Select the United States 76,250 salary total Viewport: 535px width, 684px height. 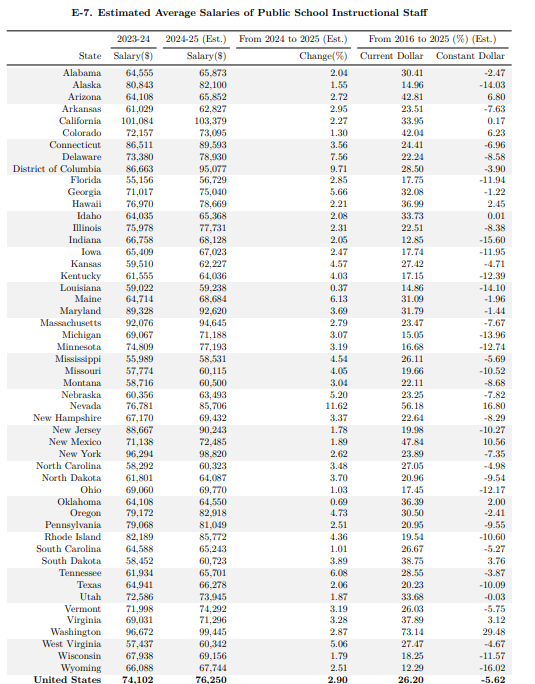[x=211, y=679]
